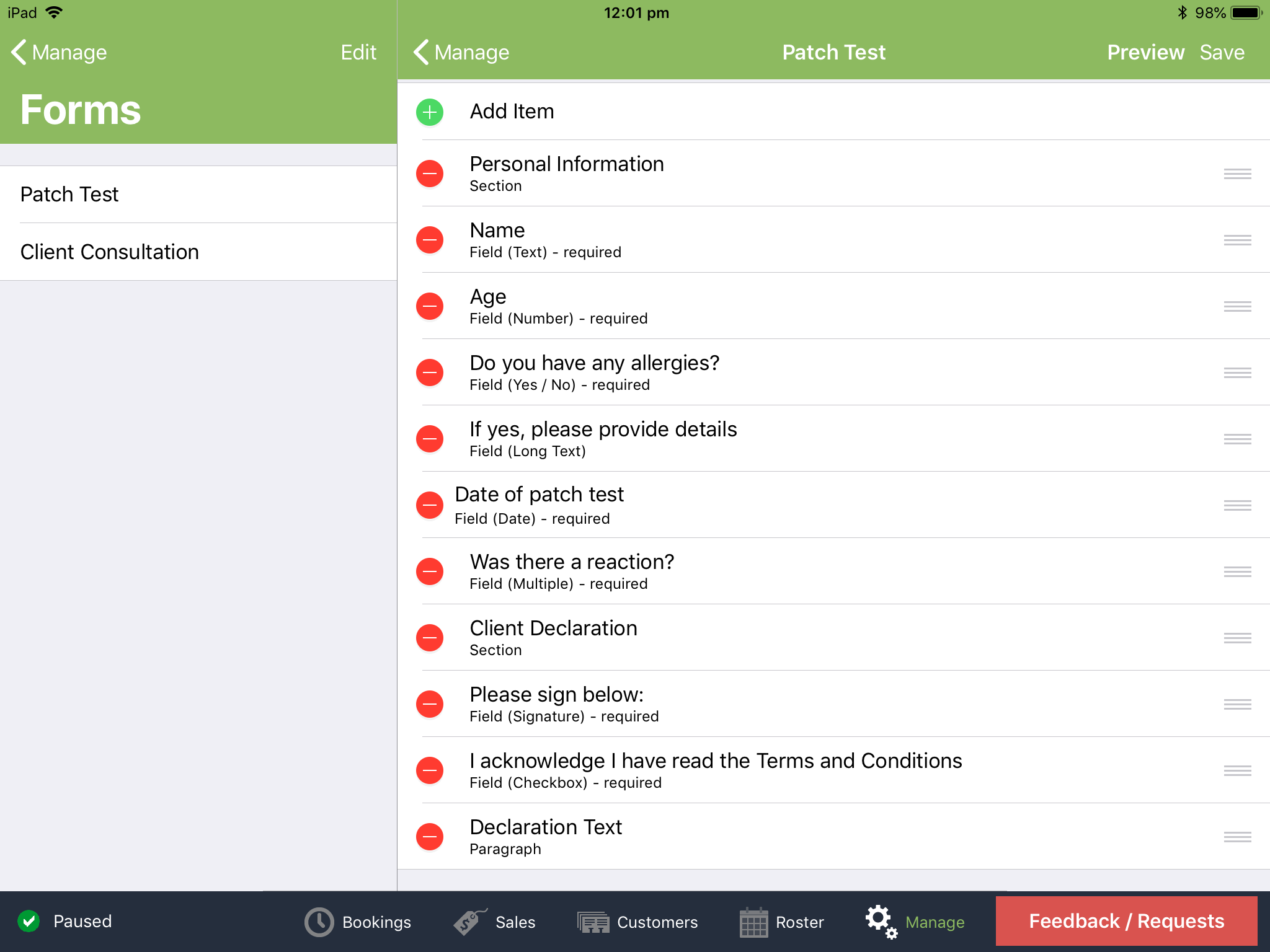1270x952 pixels.
Task: Grab the reorder handle beside Date of patch test
Action: pyautogui.click(x=1237, y=505)
